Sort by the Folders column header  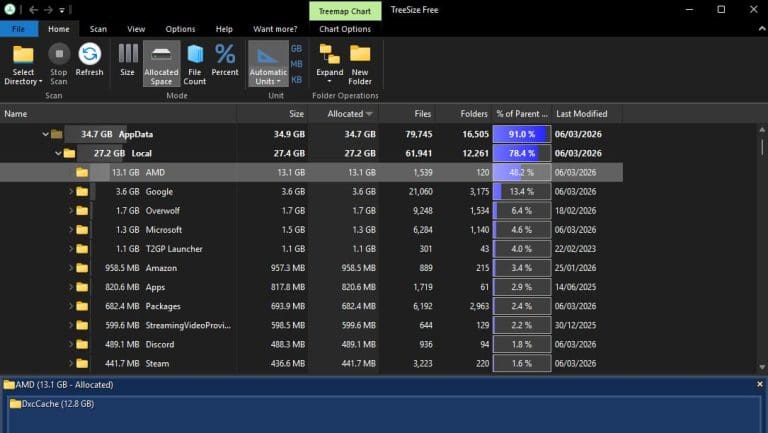(x=464, y=114)
